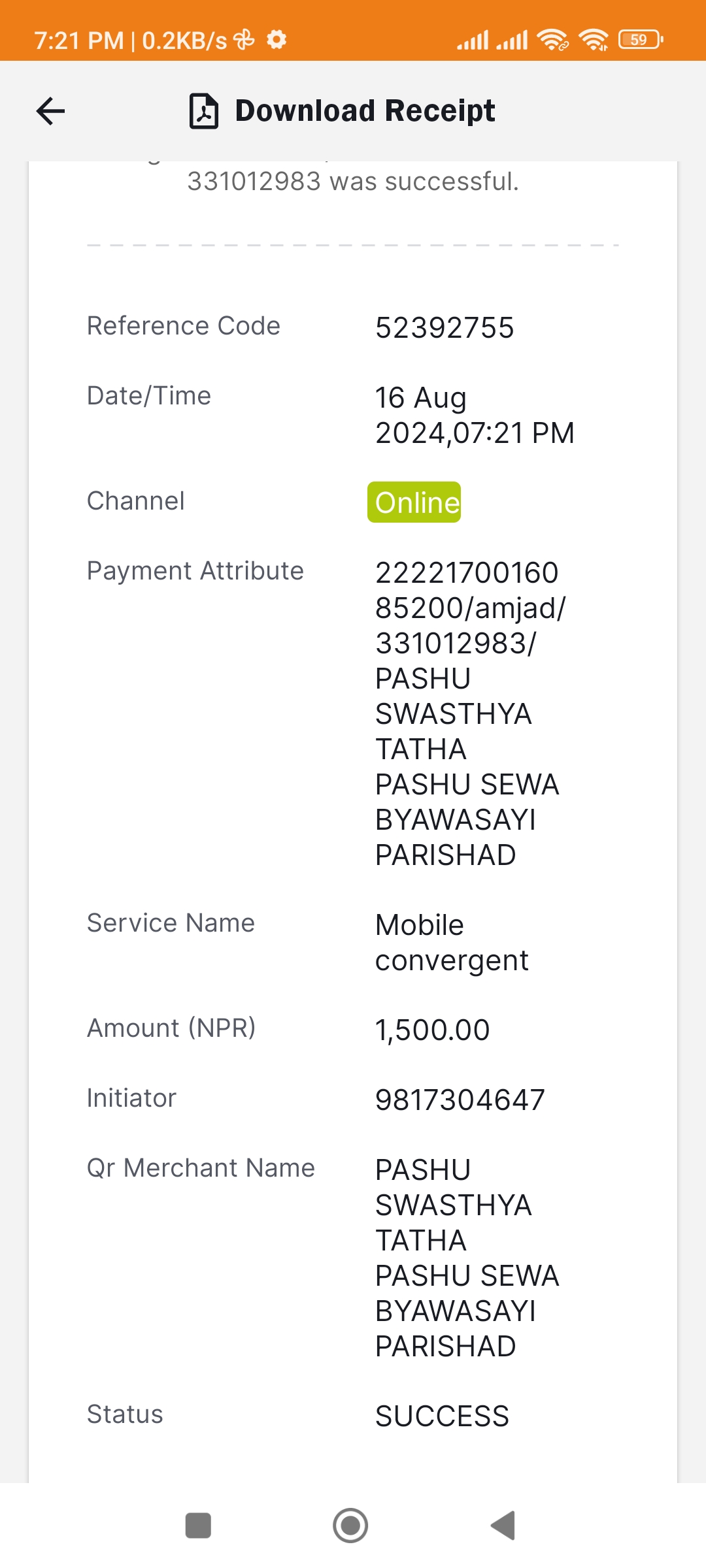Tap the Android recent apps square button
Image resolution: width=706 pixels, height=1568 pixels.
198,1526
